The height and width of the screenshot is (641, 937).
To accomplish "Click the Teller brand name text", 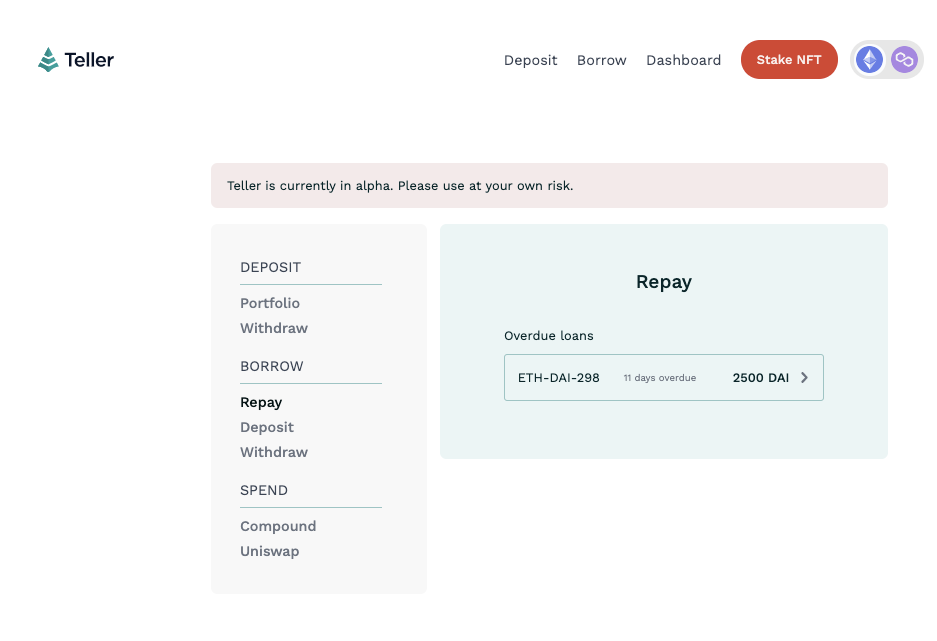I will tap(89, 60).
